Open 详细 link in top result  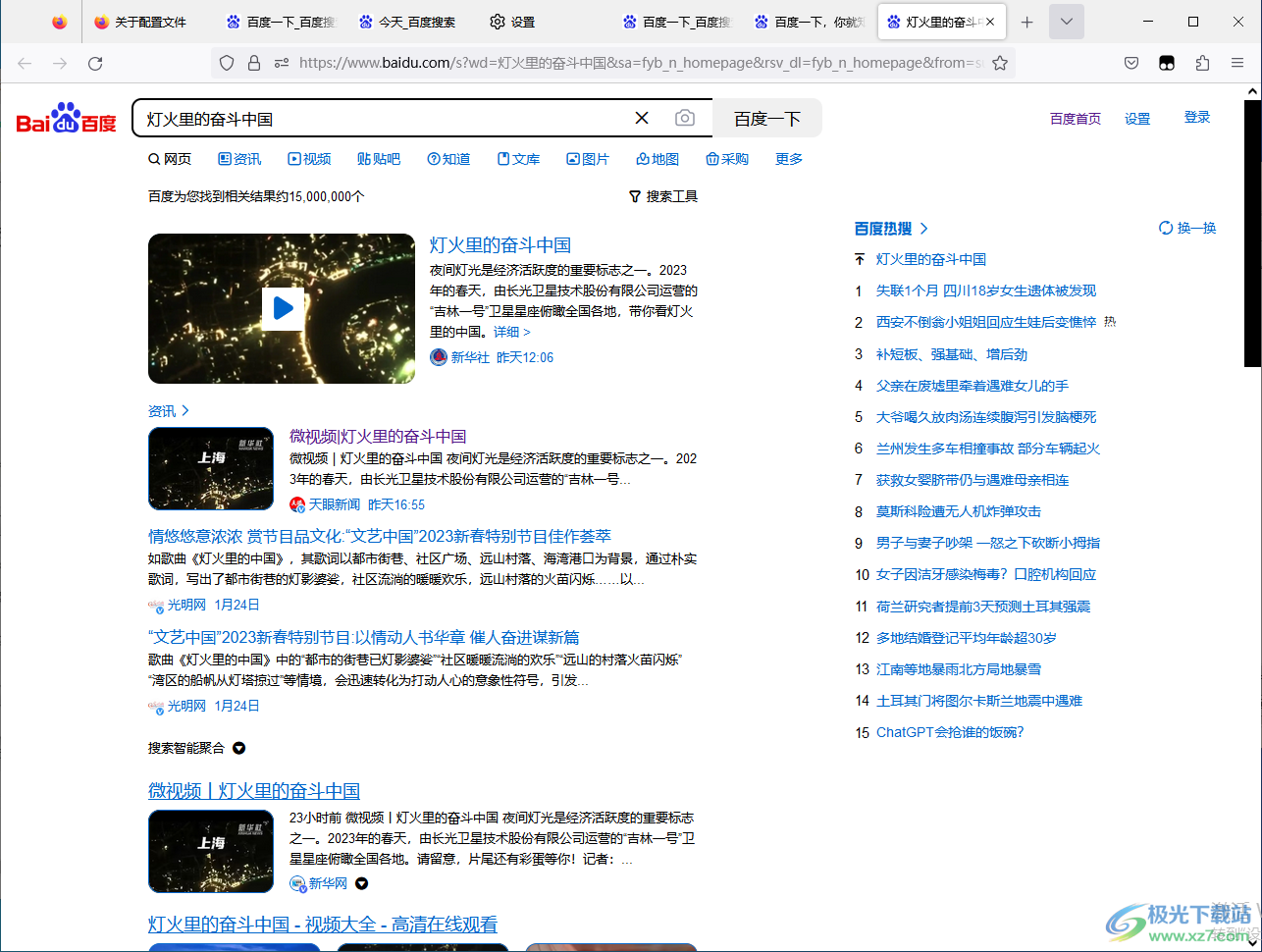512,332
